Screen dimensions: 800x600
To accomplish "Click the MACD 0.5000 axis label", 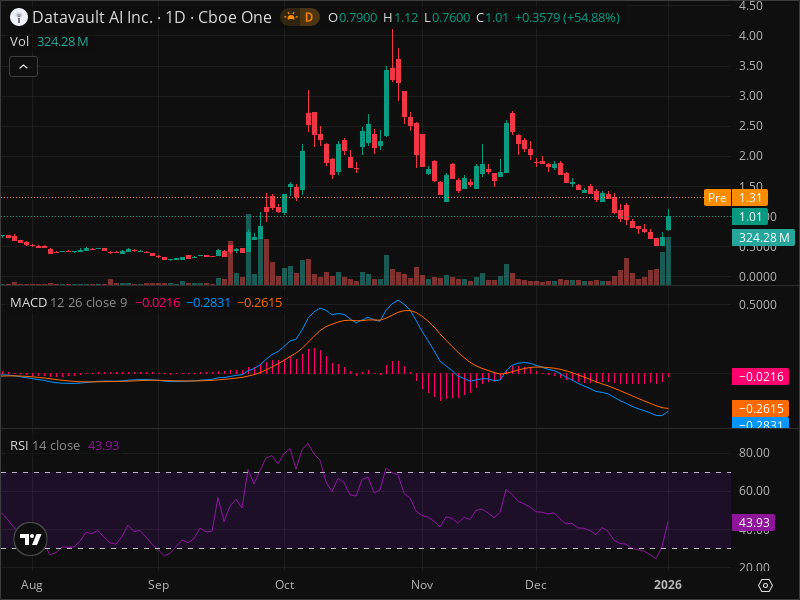I will (x=758, y=305).
